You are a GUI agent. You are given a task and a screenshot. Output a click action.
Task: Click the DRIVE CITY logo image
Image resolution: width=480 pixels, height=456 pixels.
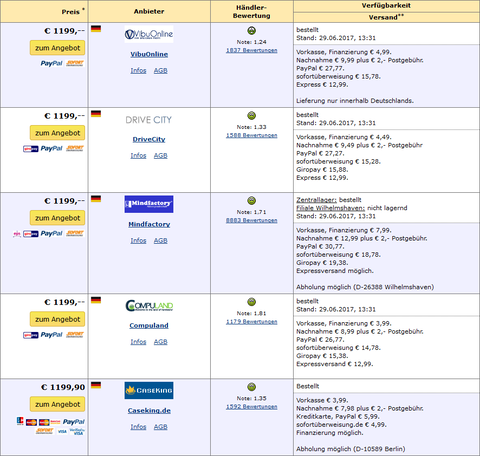click(x=149, y=120)
